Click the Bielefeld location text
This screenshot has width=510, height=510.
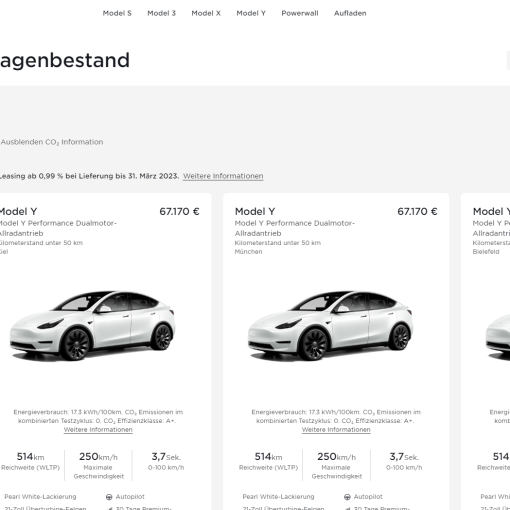click(486, 252)
